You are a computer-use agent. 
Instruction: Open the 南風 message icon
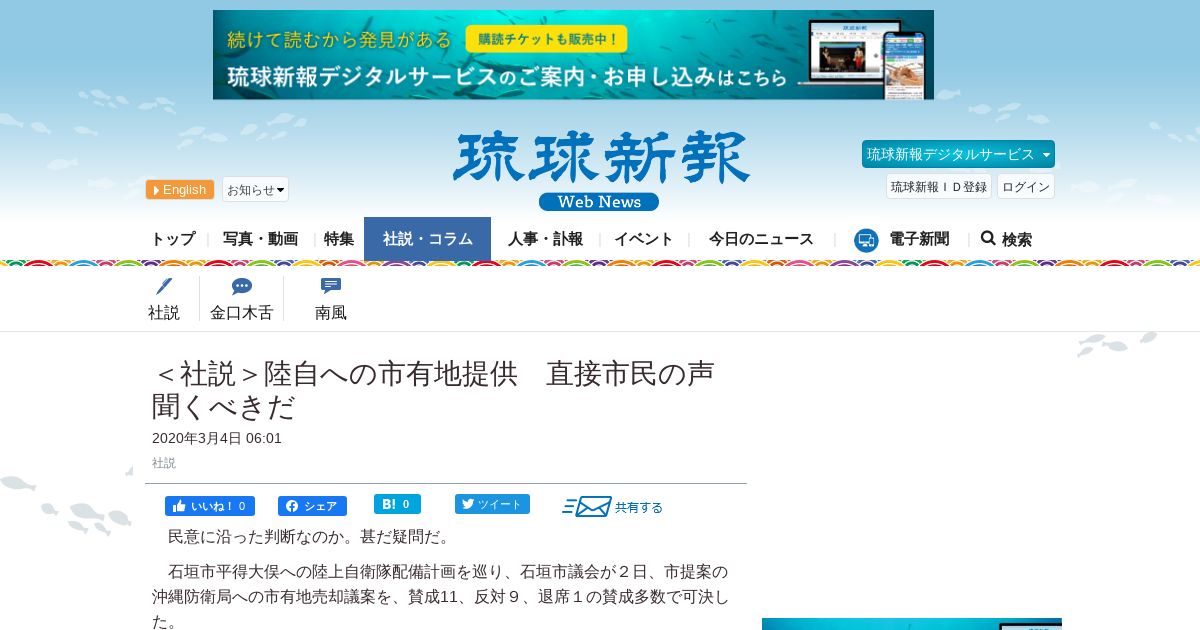[331, 286]
